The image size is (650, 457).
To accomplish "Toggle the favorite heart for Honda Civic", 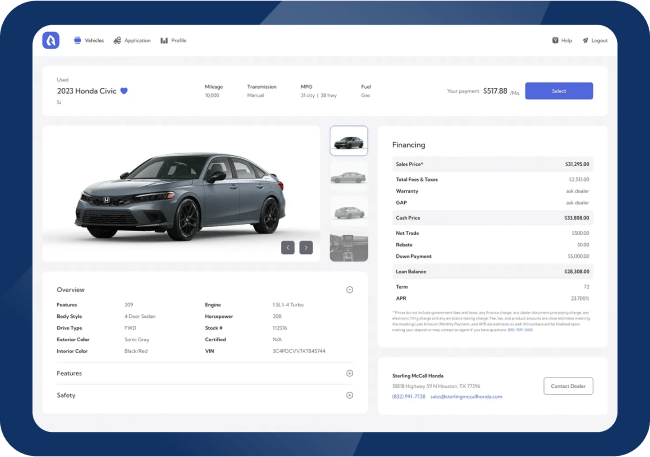I will 124,91.
